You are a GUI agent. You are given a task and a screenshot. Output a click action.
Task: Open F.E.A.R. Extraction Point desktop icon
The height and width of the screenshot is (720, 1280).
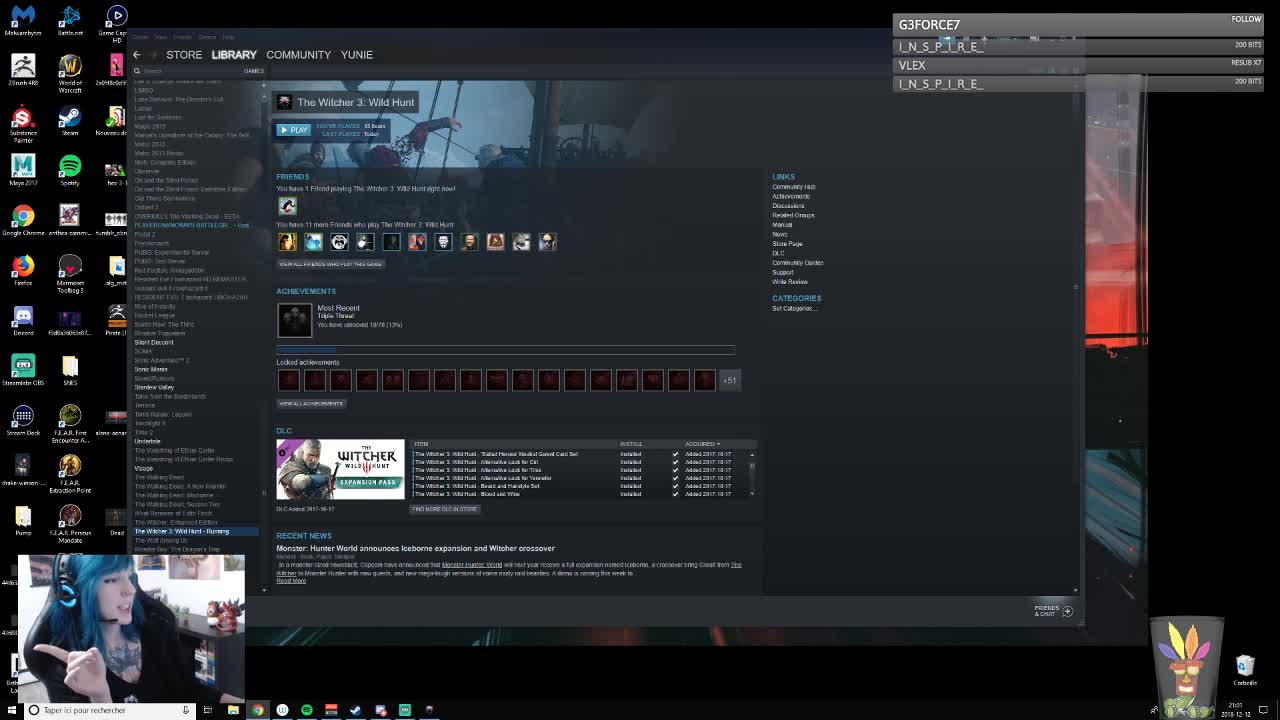(70, 474)
